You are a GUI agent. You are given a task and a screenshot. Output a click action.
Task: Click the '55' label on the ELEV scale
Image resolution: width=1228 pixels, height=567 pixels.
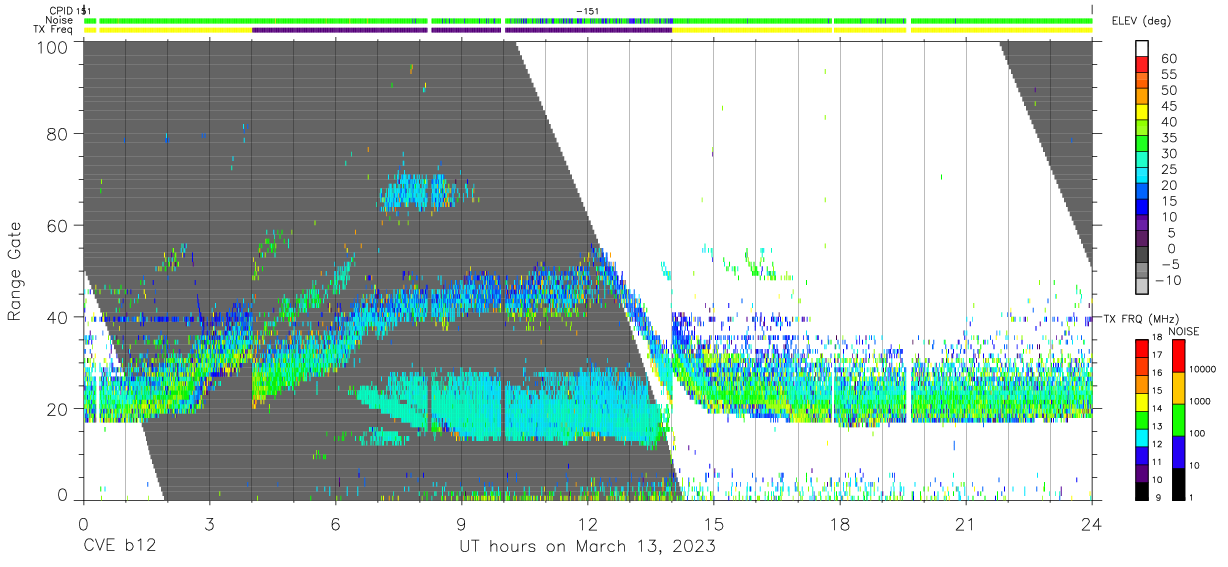pos(1169,75)
